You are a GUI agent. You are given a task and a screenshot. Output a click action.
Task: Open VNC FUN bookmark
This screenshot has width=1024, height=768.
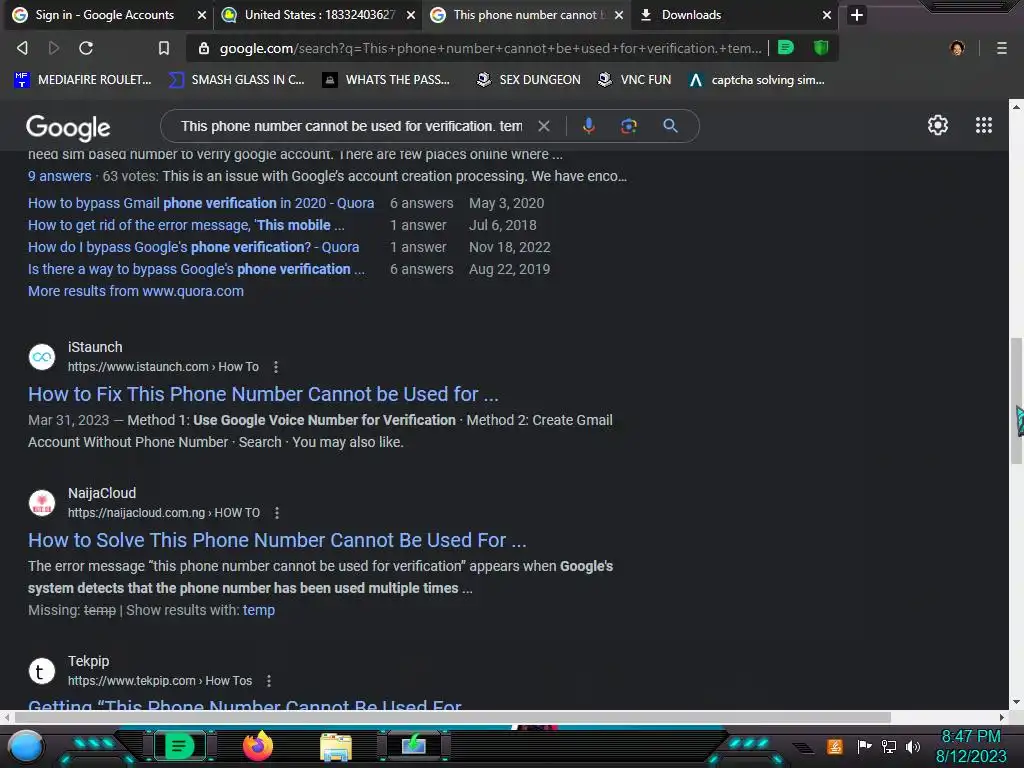[x=635, y=80]
